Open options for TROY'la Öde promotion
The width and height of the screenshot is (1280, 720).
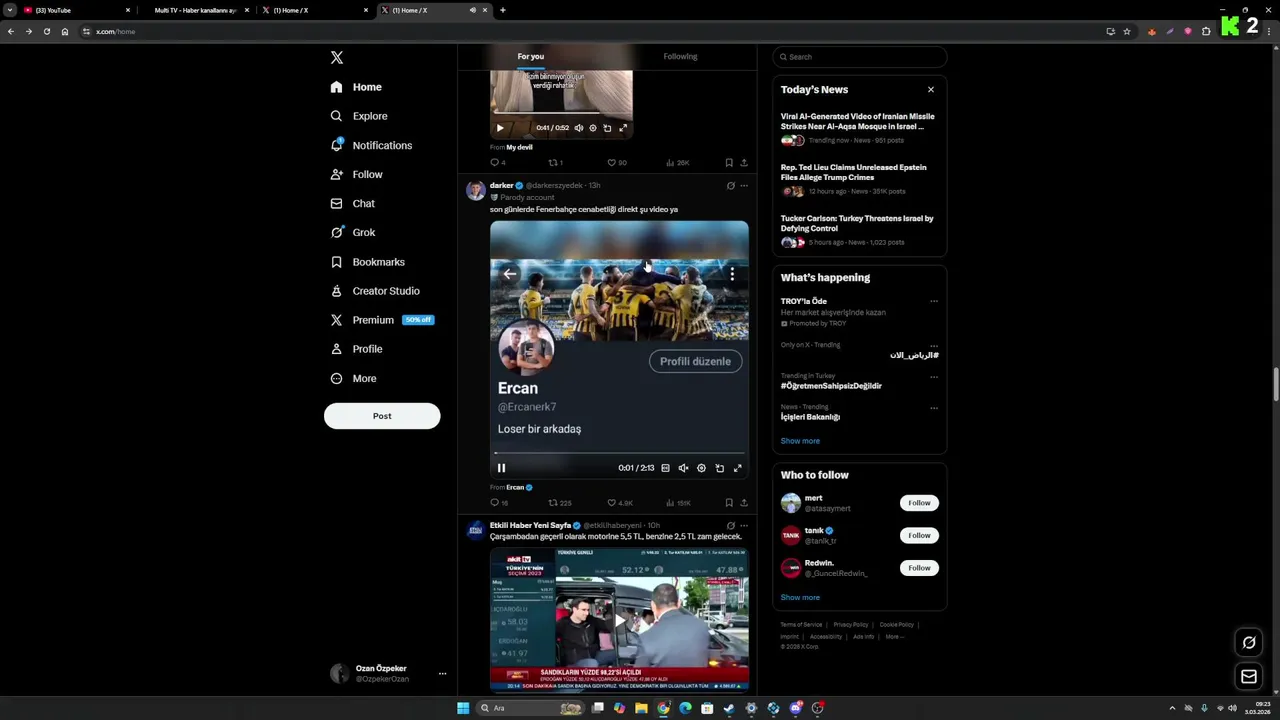point(934,301)
